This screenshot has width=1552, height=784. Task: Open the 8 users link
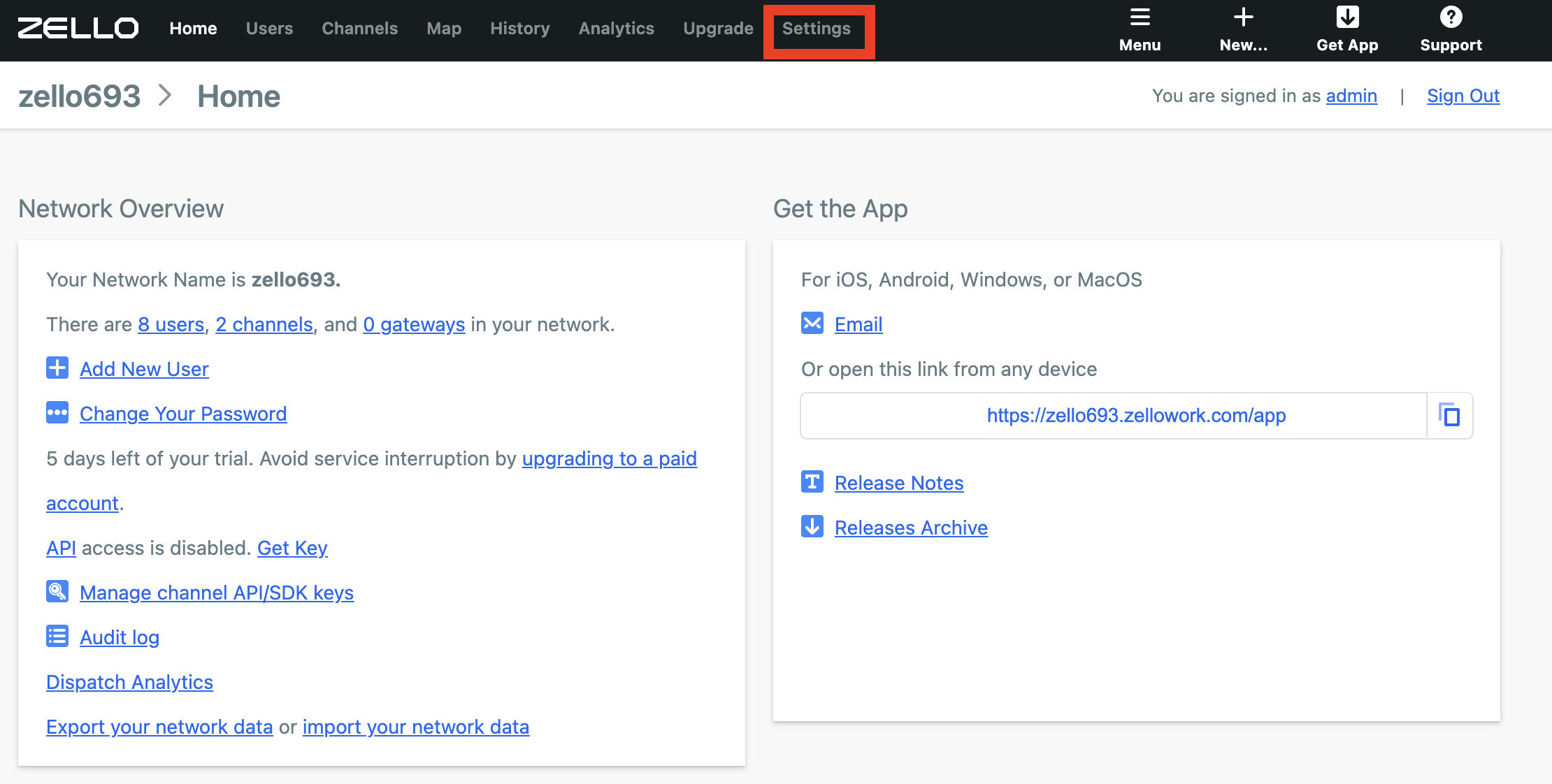click(x=171, y=324)
